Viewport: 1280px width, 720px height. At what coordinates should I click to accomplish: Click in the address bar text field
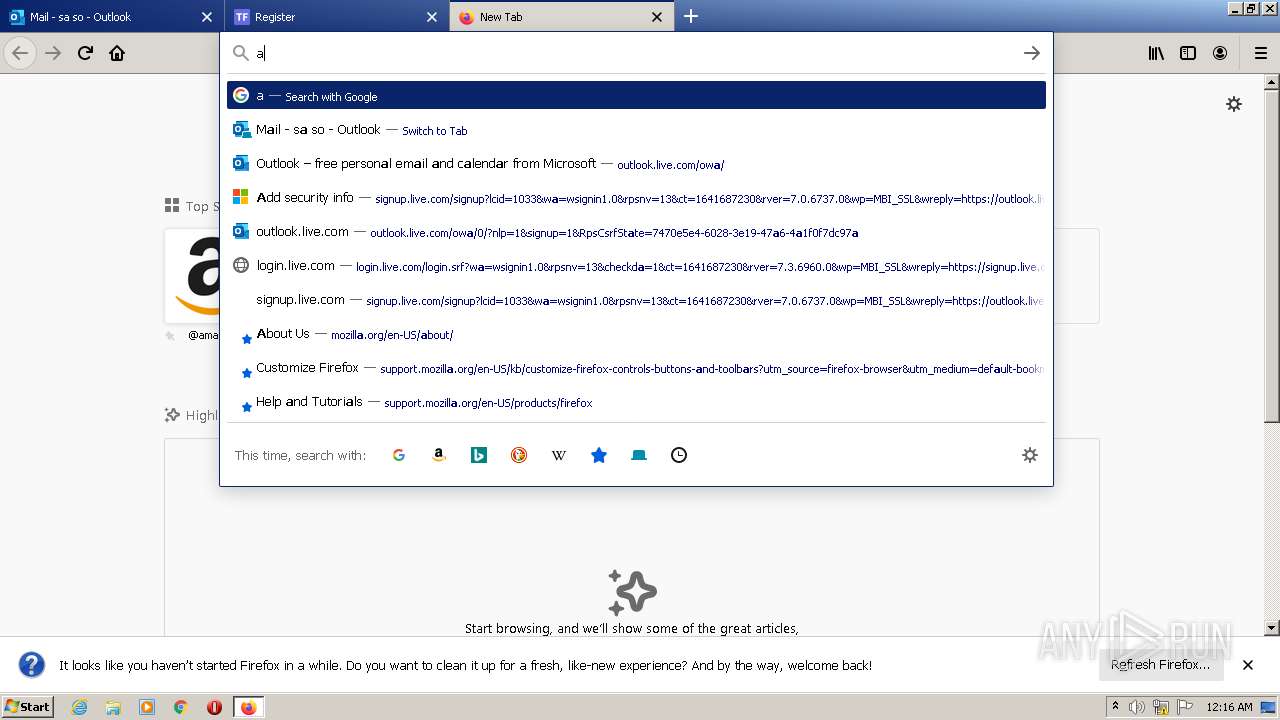[x=635, y=53]
